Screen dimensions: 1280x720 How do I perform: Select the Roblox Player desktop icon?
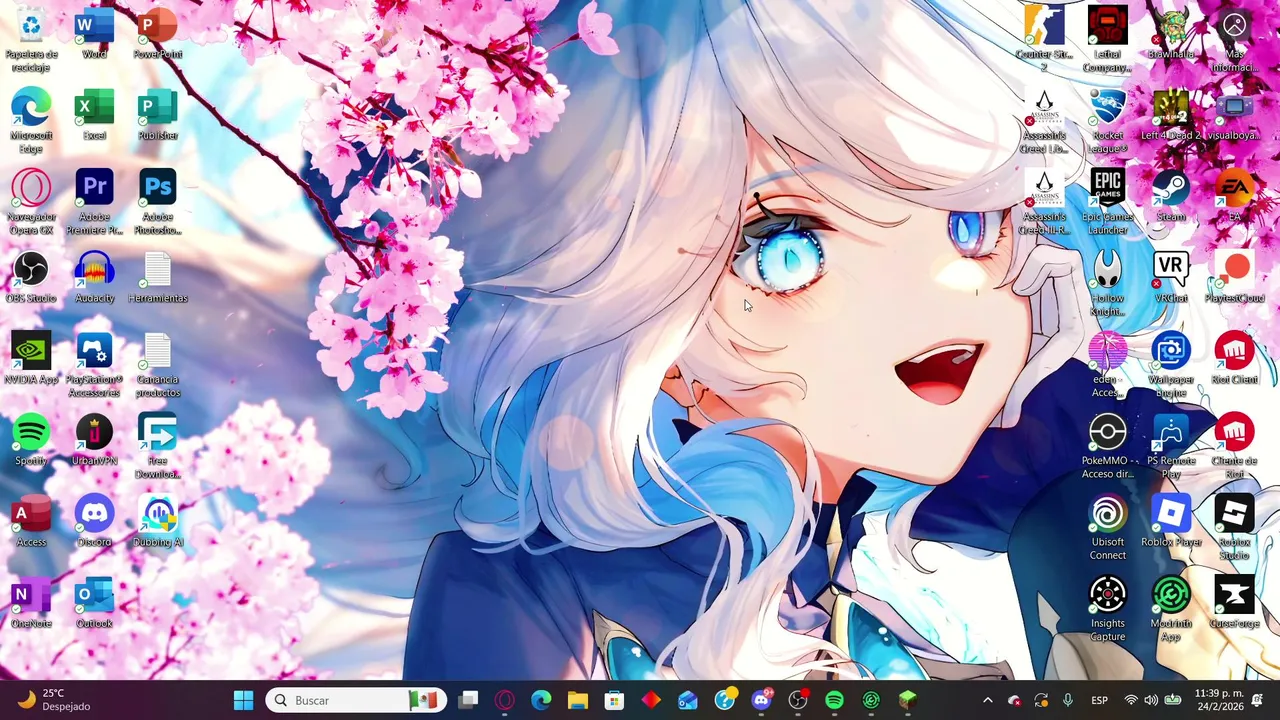pos(1170,520)
